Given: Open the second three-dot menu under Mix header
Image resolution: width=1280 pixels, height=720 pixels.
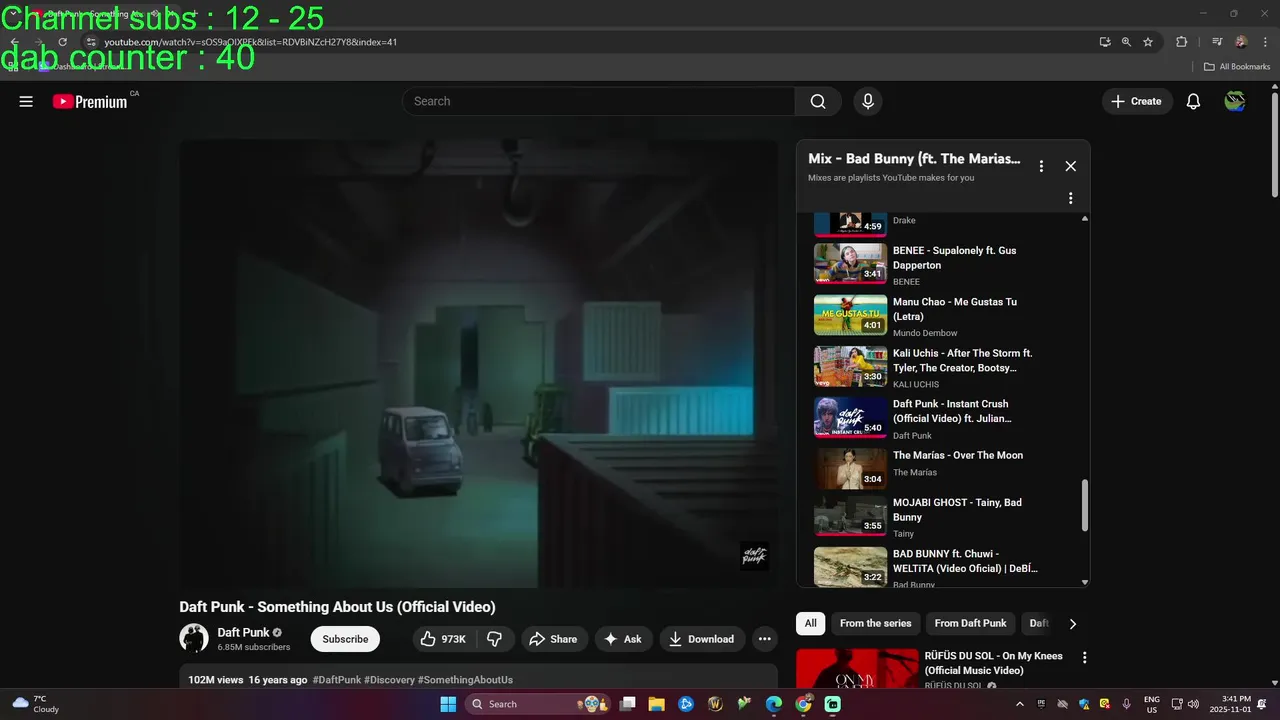Looking at the screenshot, I should [x=1070, y=198].
